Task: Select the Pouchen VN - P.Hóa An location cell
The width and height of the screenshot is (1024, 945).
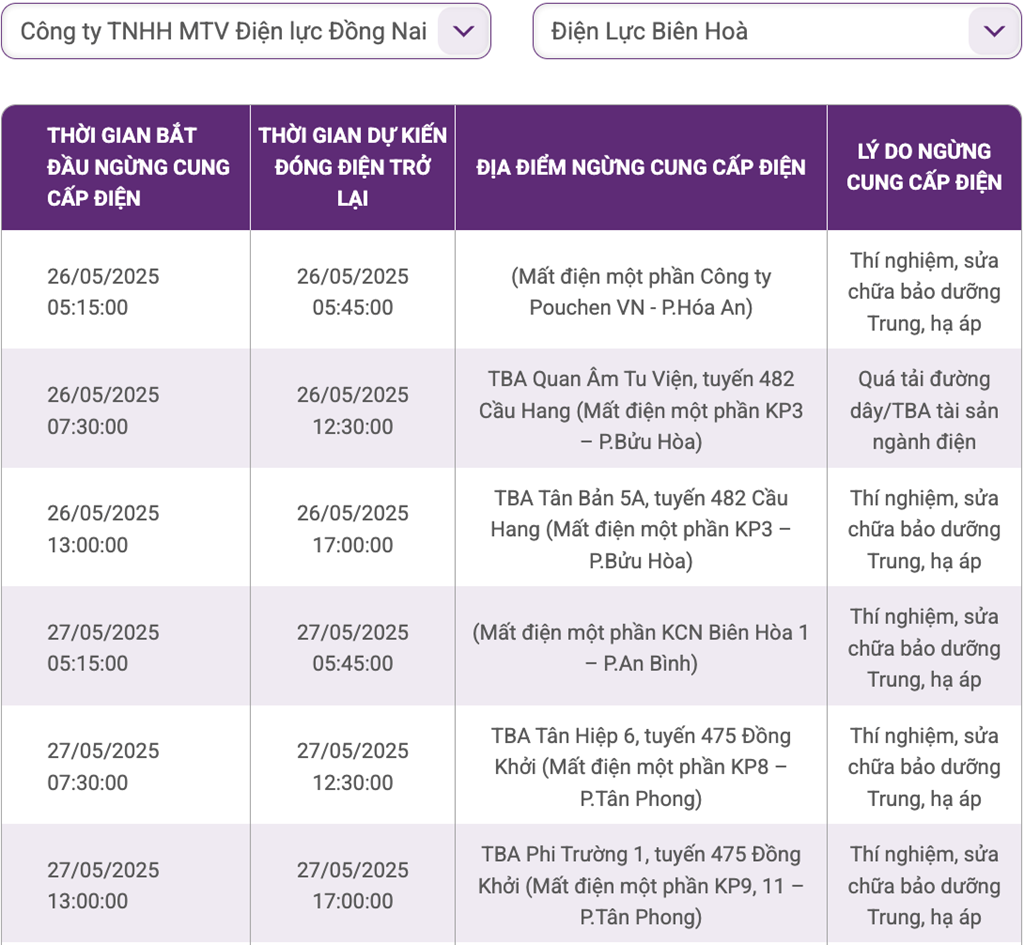Action: click(x=641, y=292)
